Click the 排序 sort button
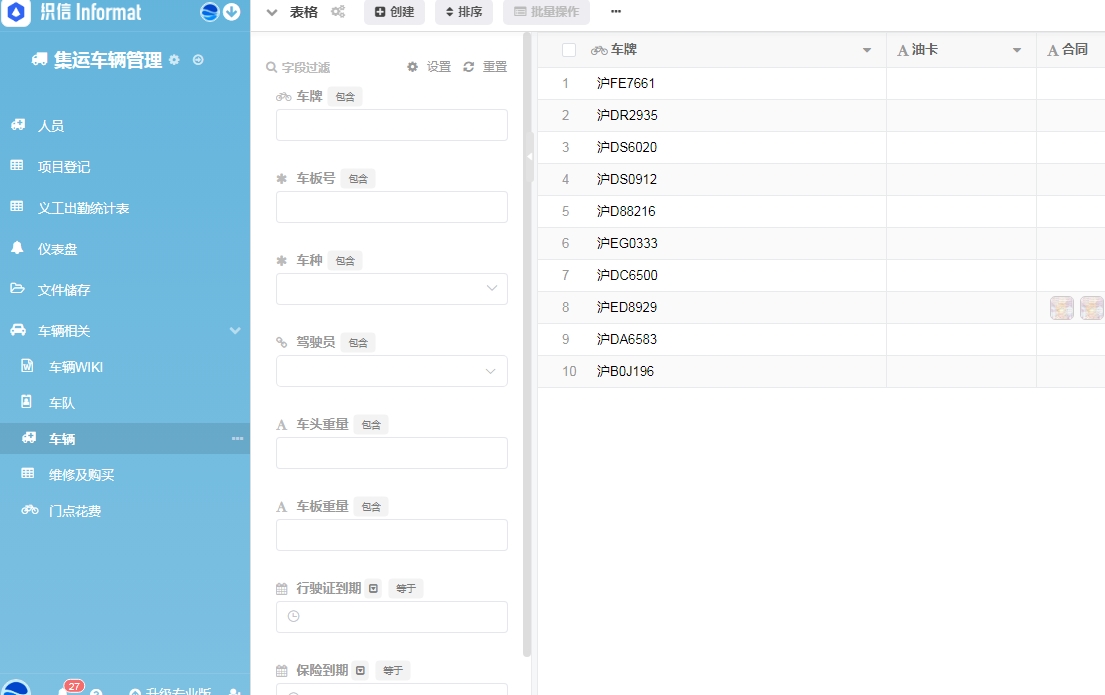Image resolution: width=1105 pixels, height=695 pixels. [x=463, y=12]
